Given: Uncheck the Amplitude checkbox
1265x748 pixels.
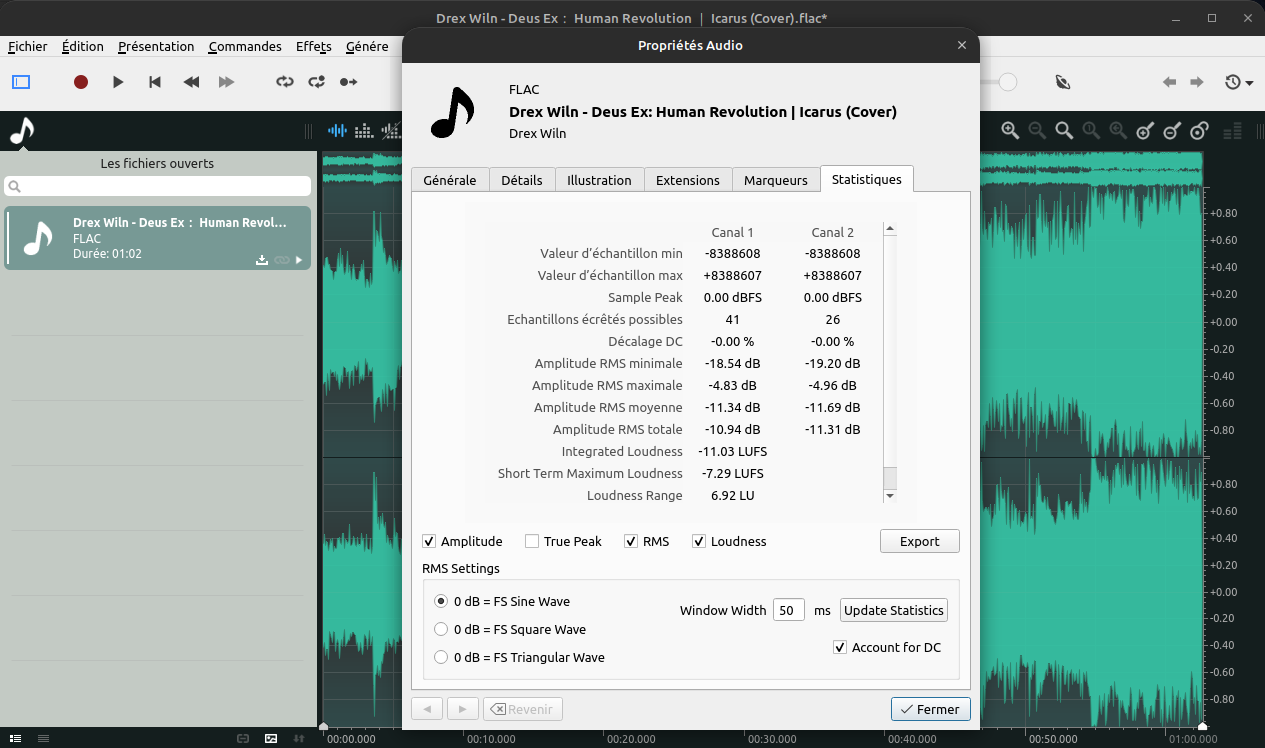Looking at the screenshot, I should (x=430, y=542).
